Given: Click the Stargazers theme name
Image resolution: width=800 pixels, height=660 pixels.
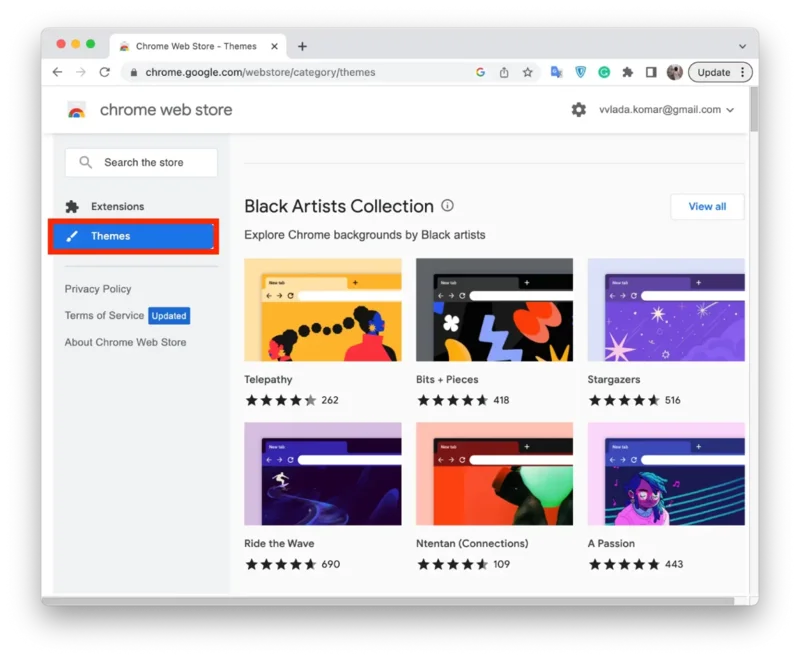Looking at the screenshot, I should [x=614, y=379].
